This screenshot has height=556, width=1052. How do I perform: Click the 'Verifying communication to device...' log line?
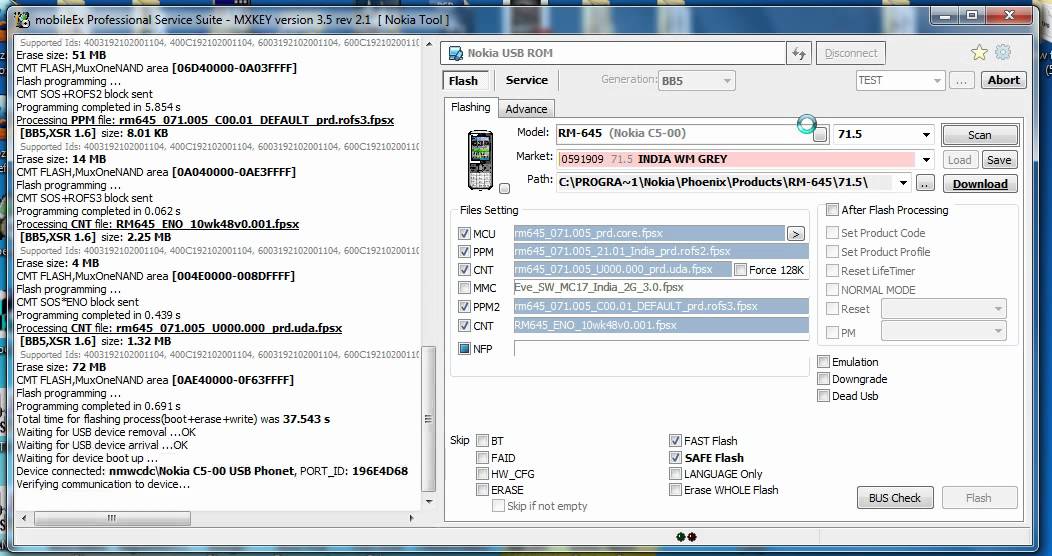pos(103,484)
